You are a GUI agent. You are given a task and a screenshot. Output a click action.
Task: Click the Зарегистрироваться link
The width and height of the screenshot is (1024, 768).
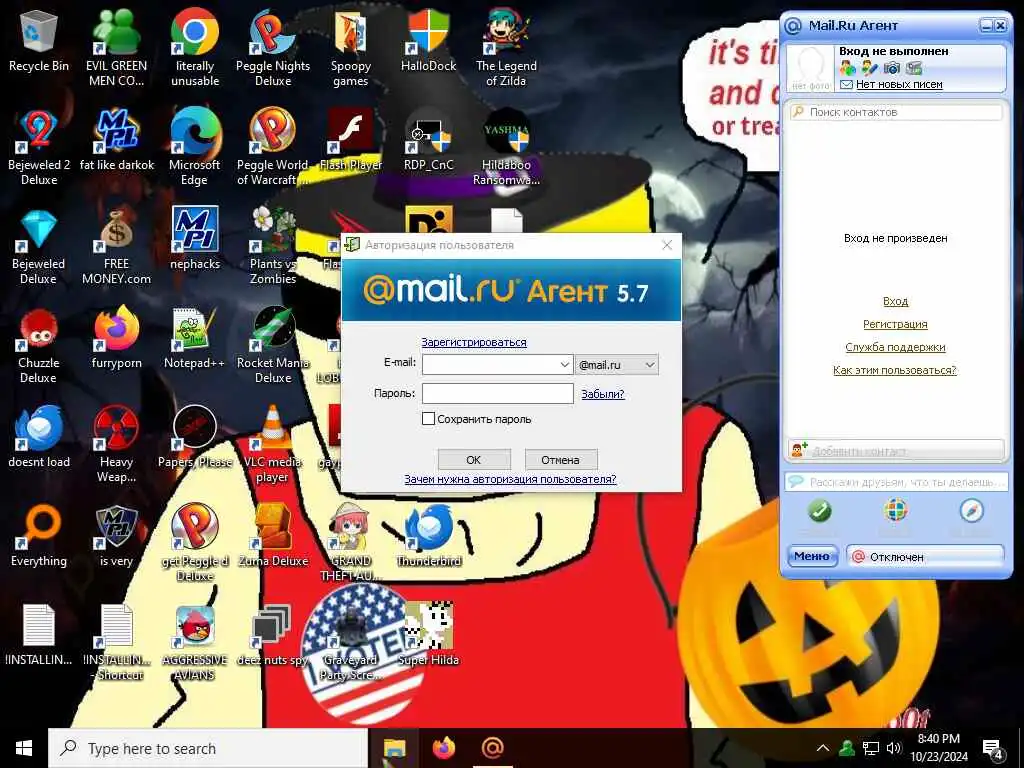(473, 342)
